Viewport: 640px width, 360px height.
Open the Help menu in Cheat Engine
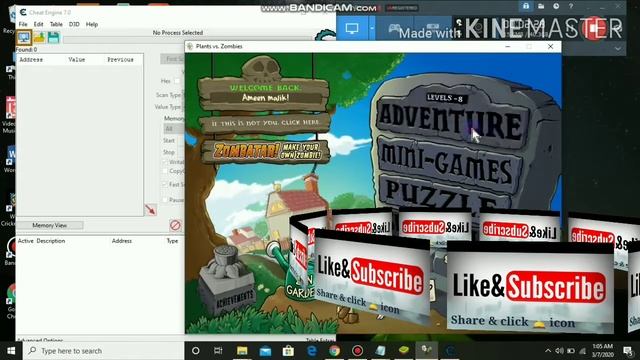point(92,24)
